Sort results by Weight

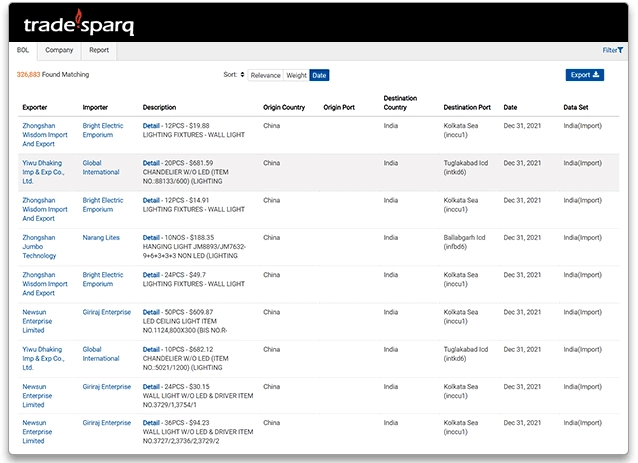point(296,75)
